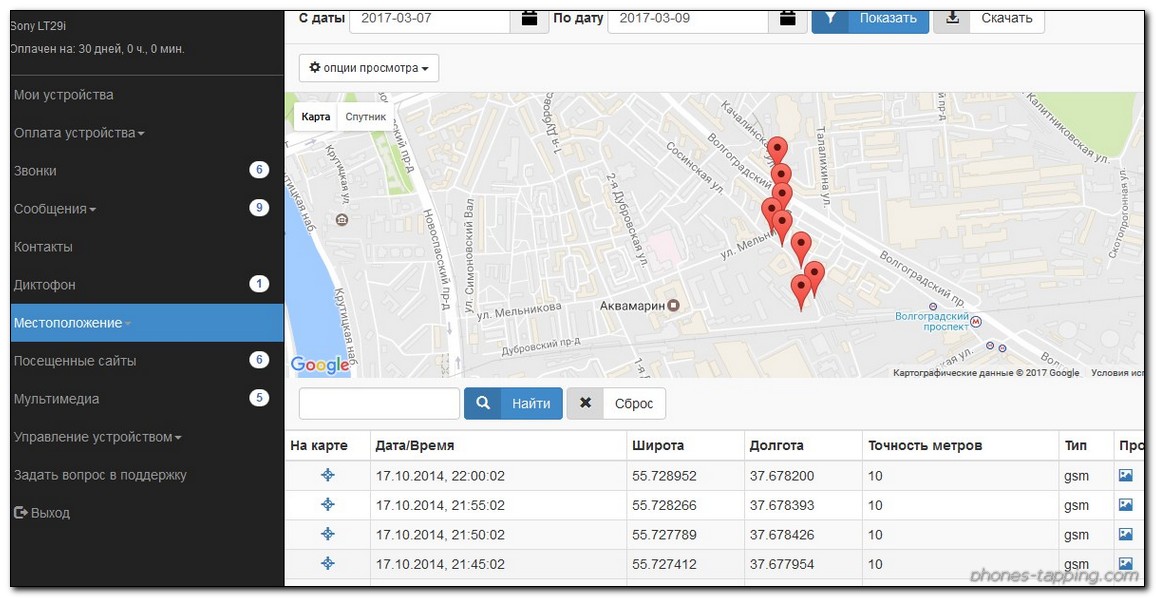The height and width of the screenshot is (598, 1156).
Task: Click the Найти search button
Action: 513,403
